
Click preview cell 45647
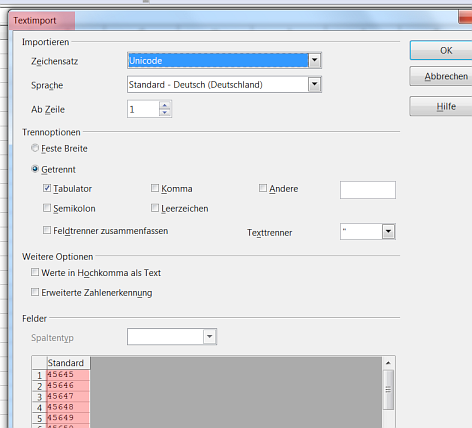point(68,396)
